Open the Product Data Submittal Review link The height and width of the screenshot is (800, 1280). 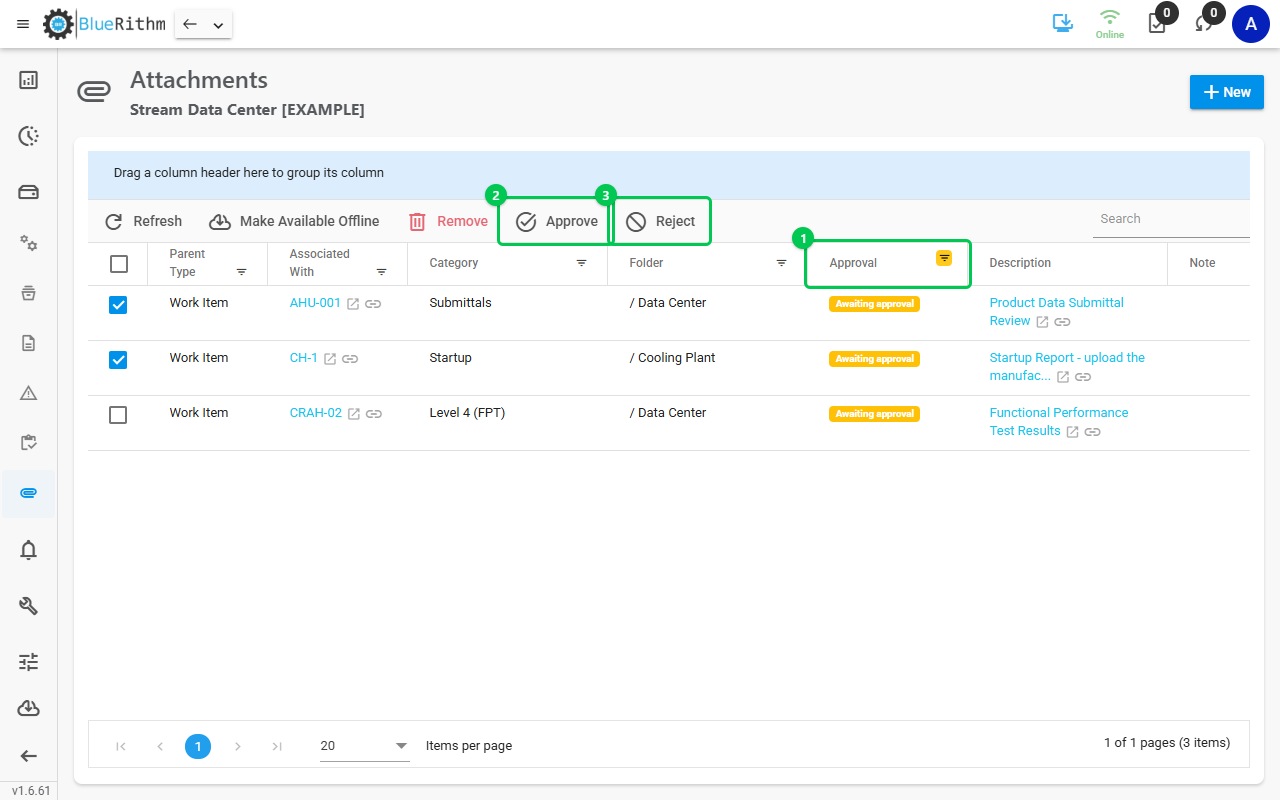pyautogui.click(x=1056, y=312)
